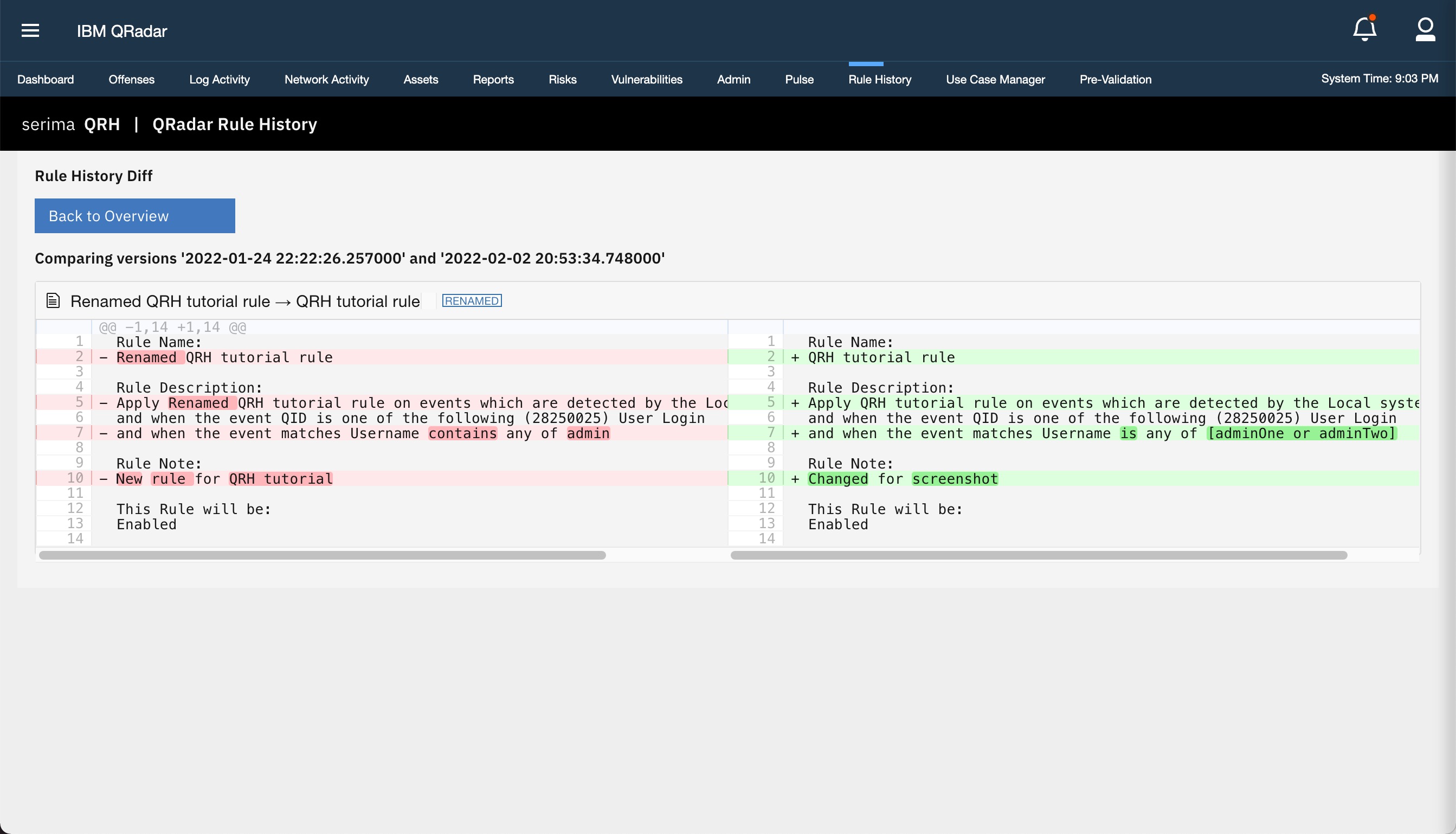This screenshot has width=1456, height=834.
Task: Open the Pre-Validation section
Action: [1114, 79]
